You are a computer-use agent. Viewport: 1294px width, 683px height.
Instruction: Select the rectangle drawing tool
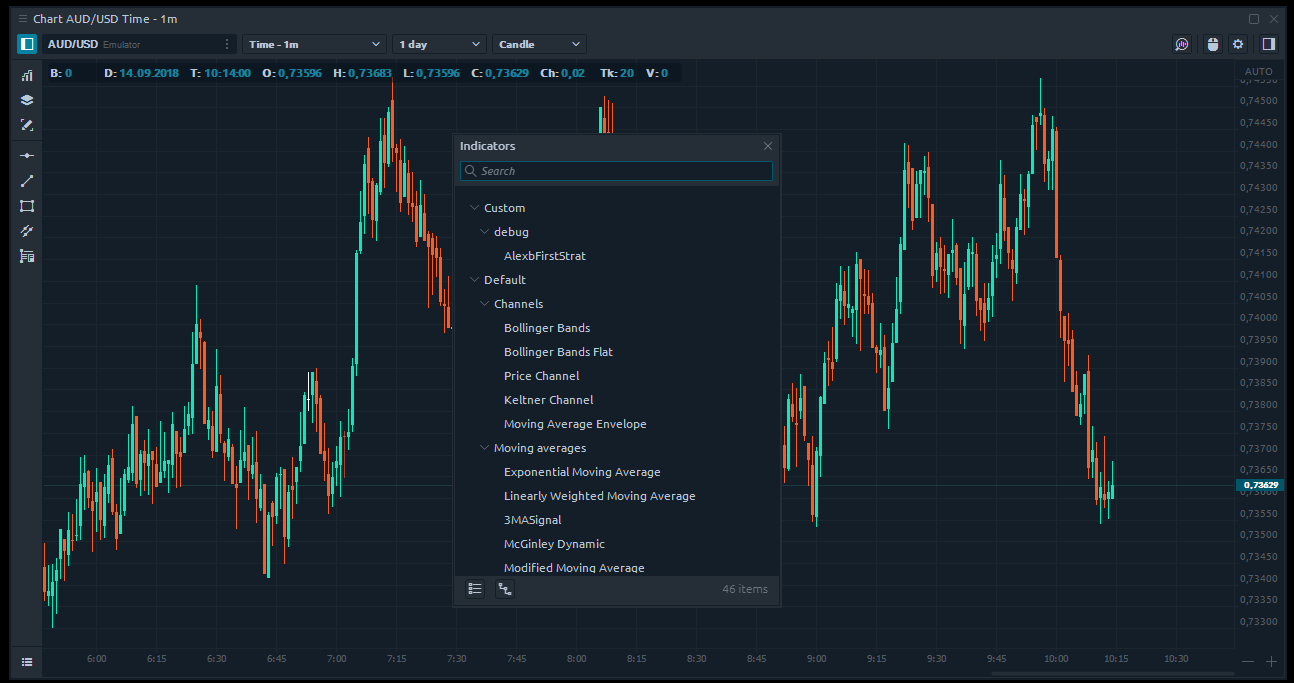27,206
